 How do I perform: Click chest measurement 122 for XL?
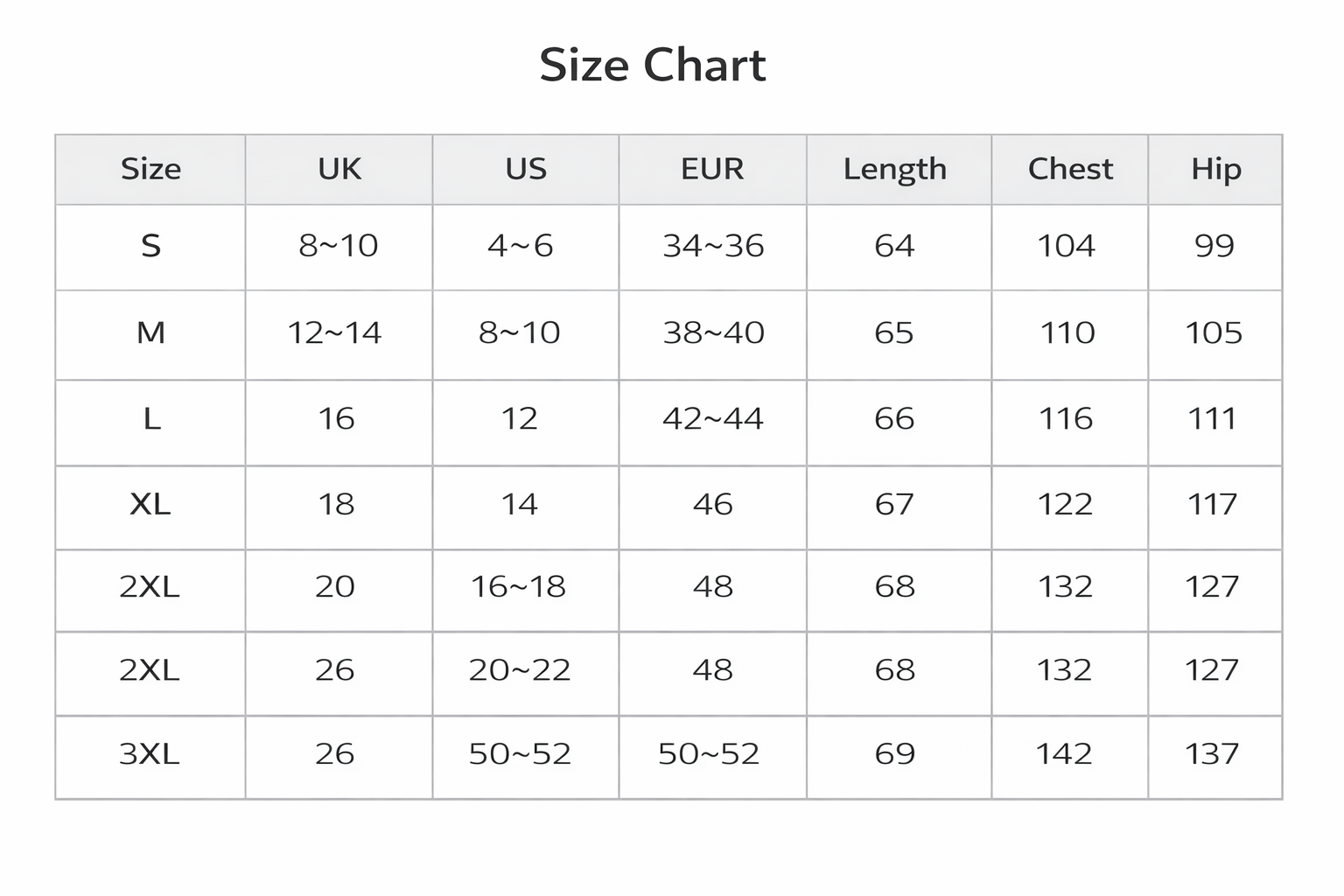coord(1065,504)
